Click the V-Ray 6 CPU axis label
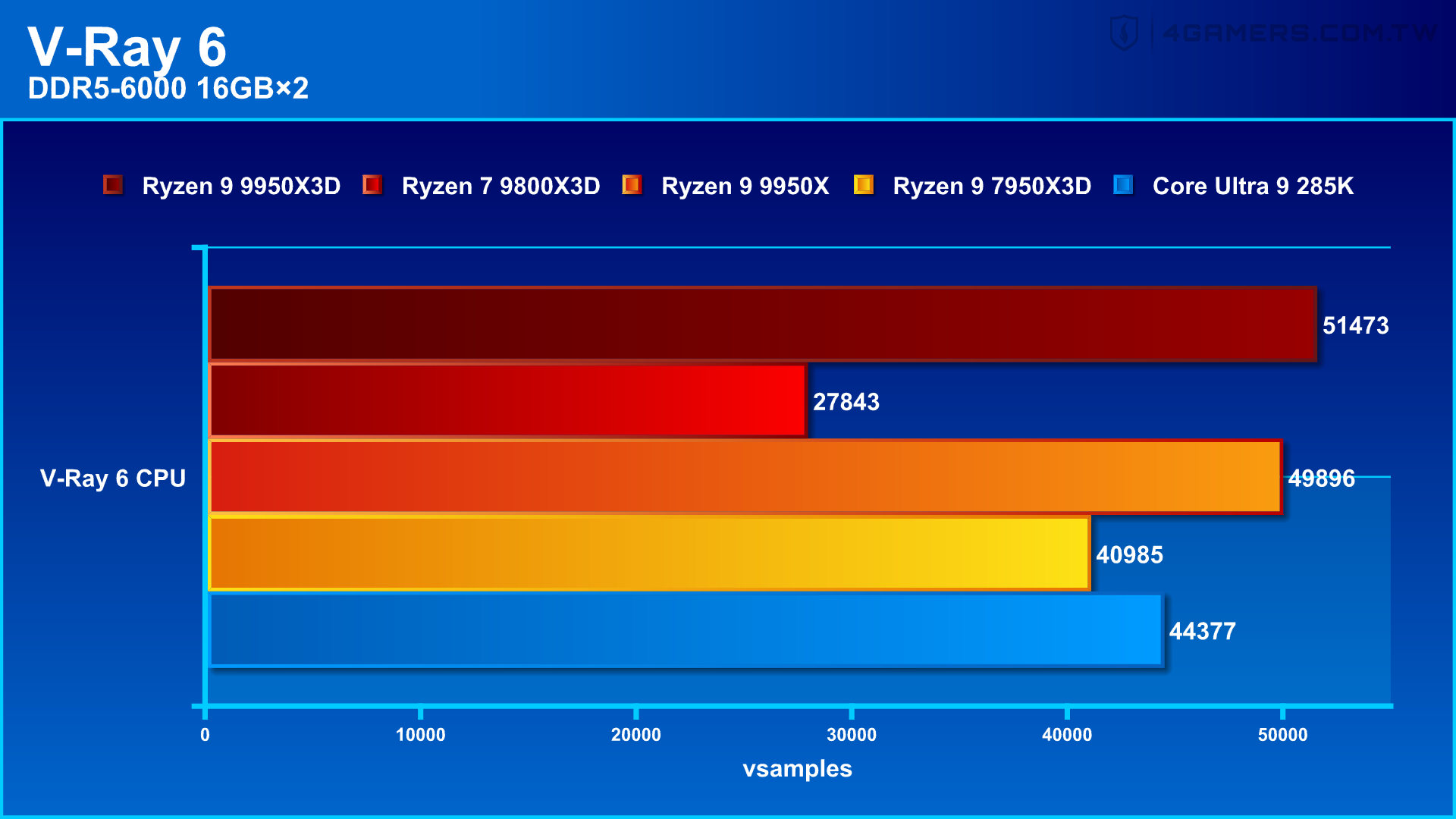Image resolution: width=1456 pixels, height=819 pixels. 113,479
